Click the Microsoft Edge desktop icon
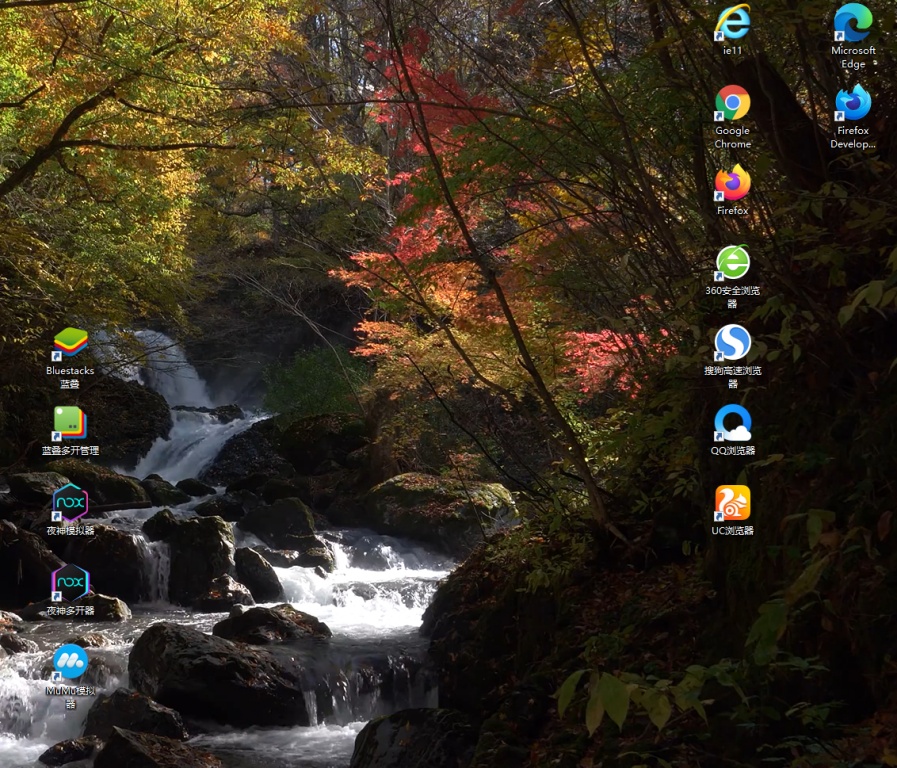The height and width of the screenshot is (768, 897). coord(853,23)
